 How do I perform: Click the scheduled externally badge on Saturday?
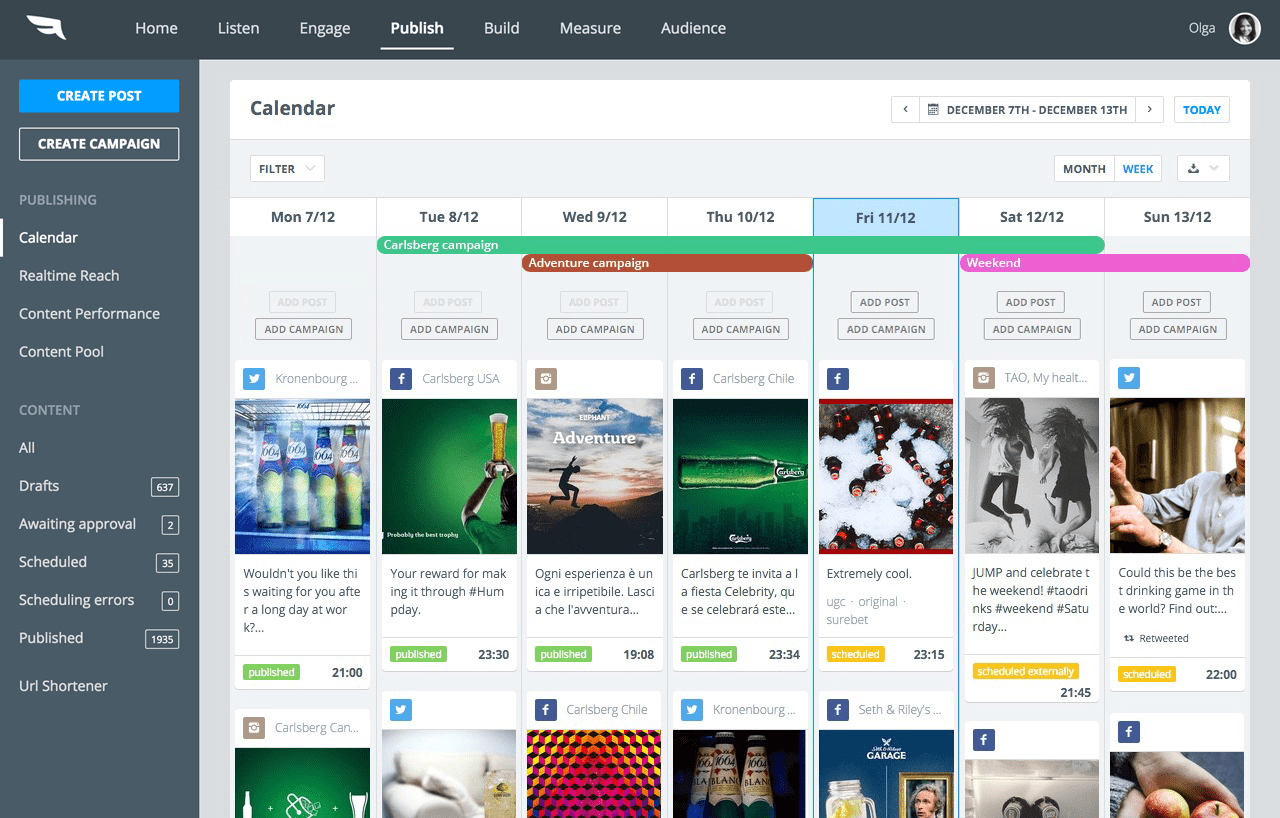(x=1026, y=671)
